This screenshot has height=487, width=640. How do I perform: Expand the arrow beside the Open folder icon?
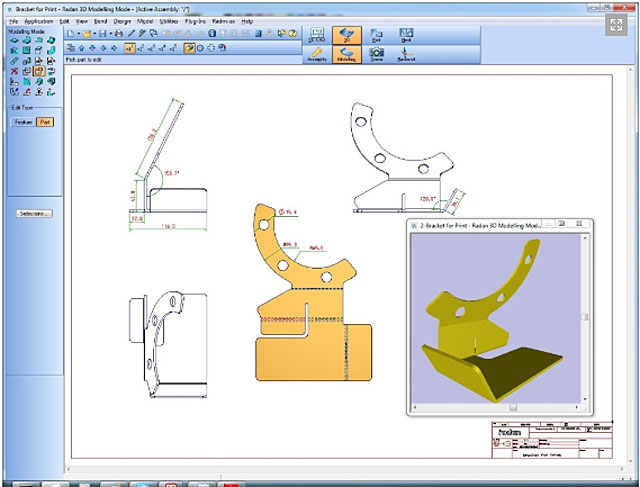pos(94,33)
